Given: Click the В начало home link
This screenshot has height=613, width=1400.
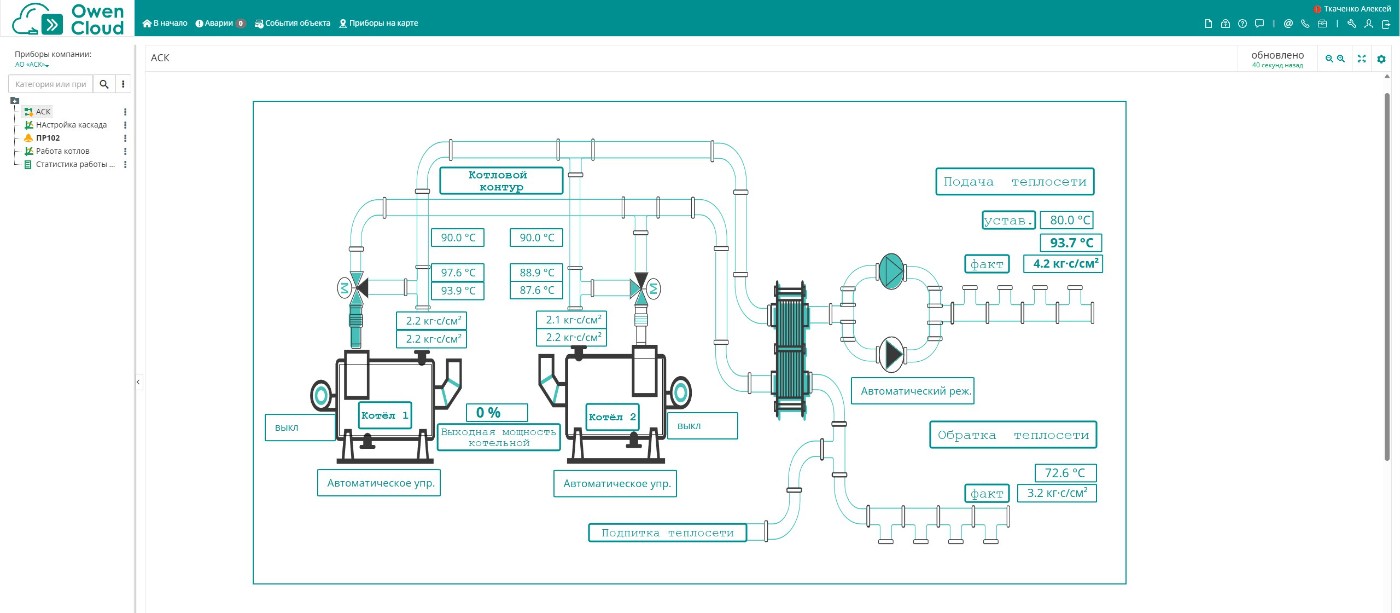Looking at the screenshot, I should tap(165, 23).
